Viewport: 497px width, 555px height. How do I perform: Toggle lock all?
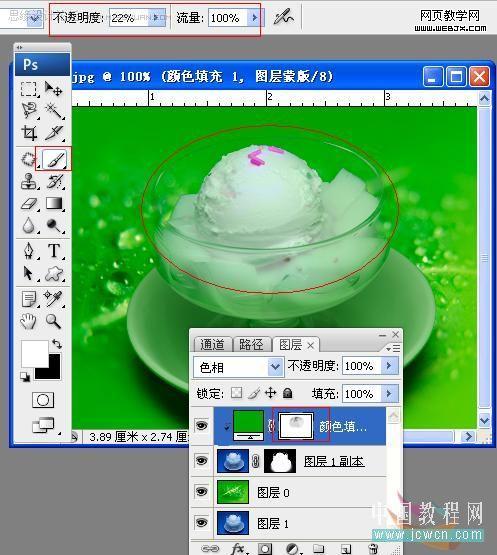288,393
